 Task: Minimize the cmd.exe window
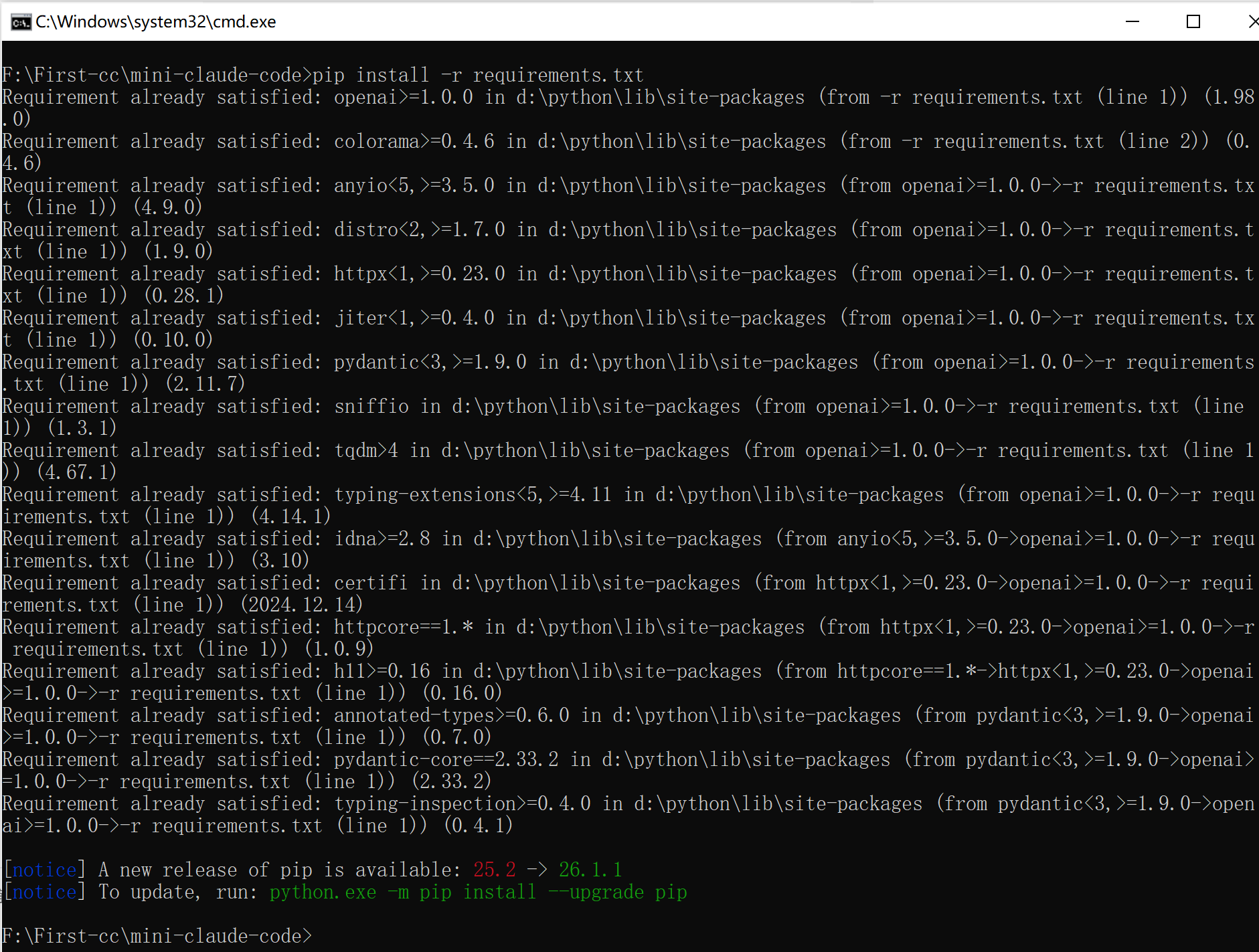click(1132, 21)
